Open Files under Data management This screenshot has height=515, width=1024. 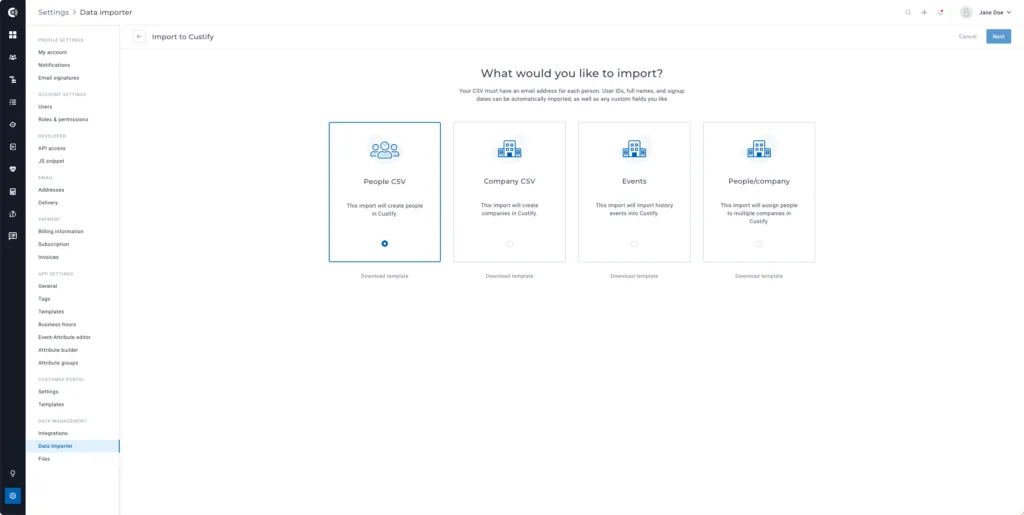coord(44,459)
